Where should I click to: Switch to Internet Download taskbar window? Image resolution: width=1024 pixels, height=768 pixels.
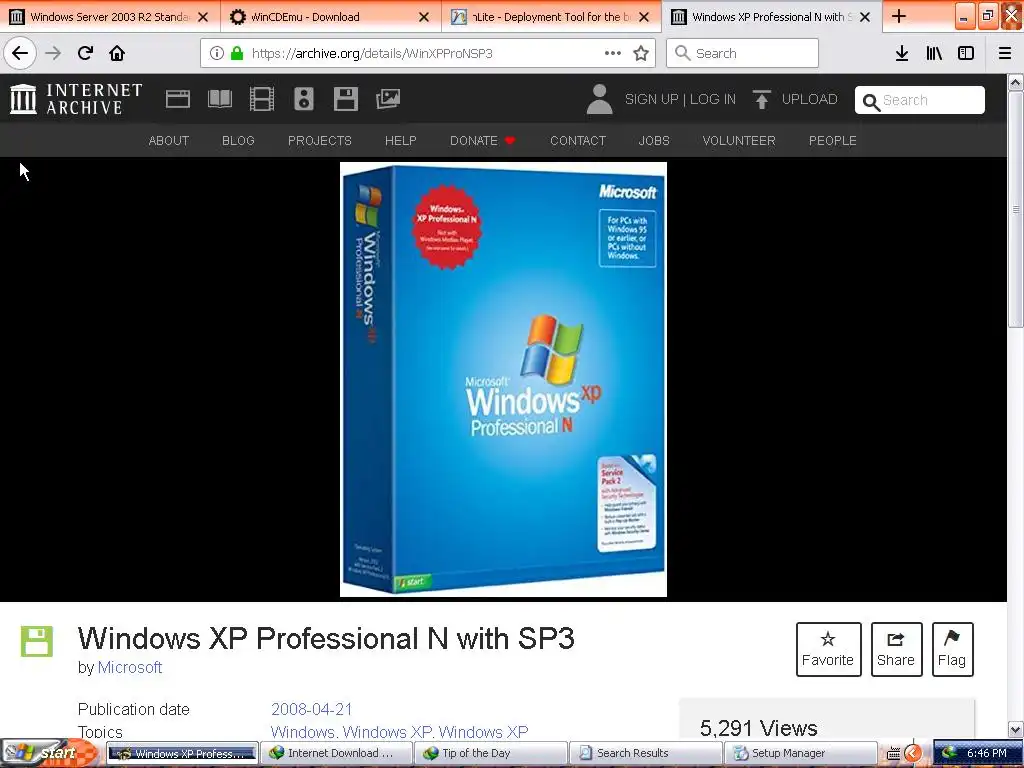click(x=336, y=753)
